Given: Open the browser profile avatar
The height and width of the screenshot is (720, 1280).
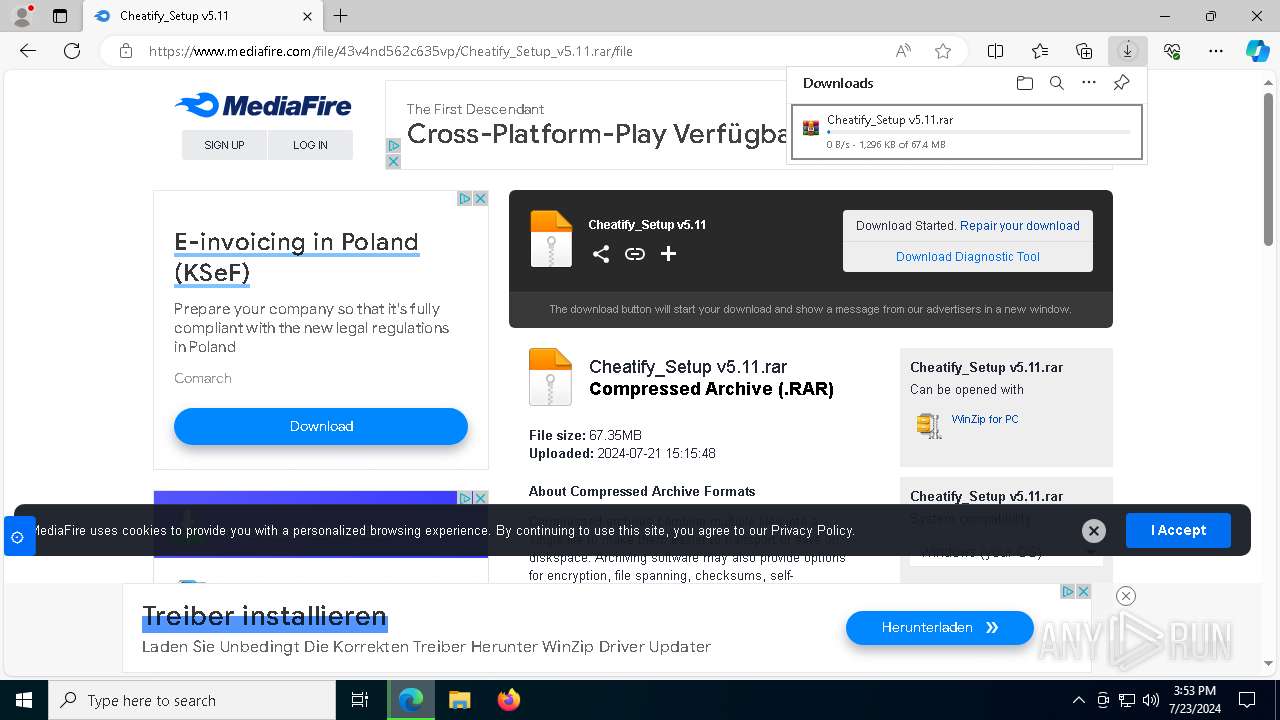Looking at the screenshot, I should (22, 16).
